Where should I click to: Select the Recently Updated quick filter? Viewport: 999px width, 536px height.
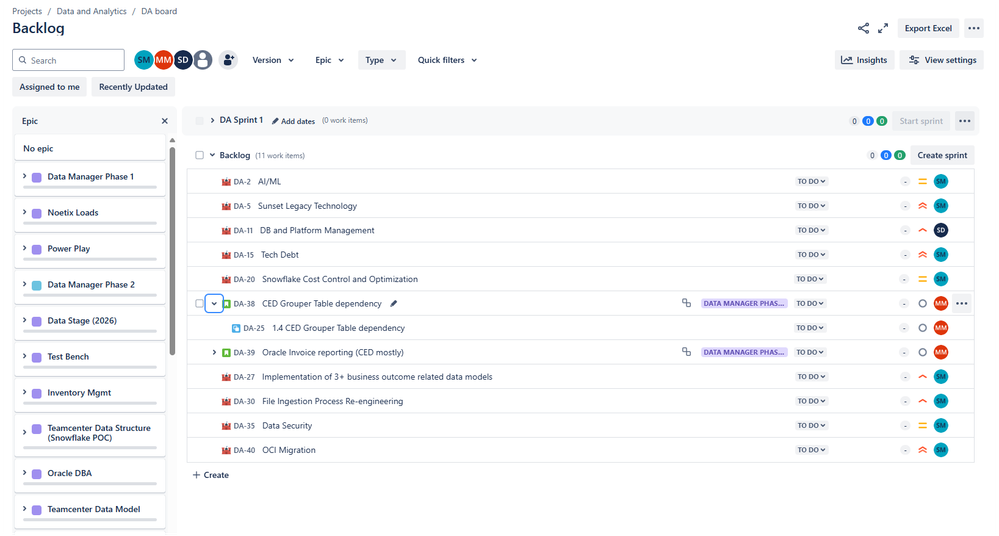point(133,87)
